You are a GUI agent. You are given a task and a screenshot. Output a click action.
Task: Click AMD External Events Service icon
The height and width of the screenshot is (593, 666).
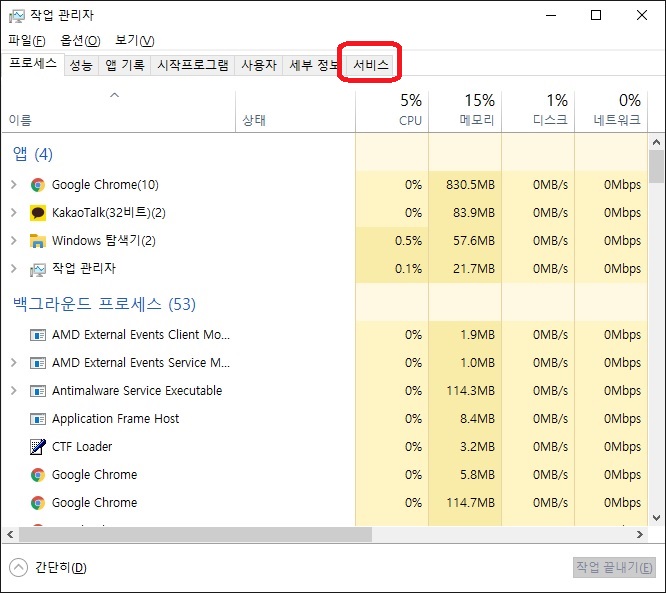point(37,363)
